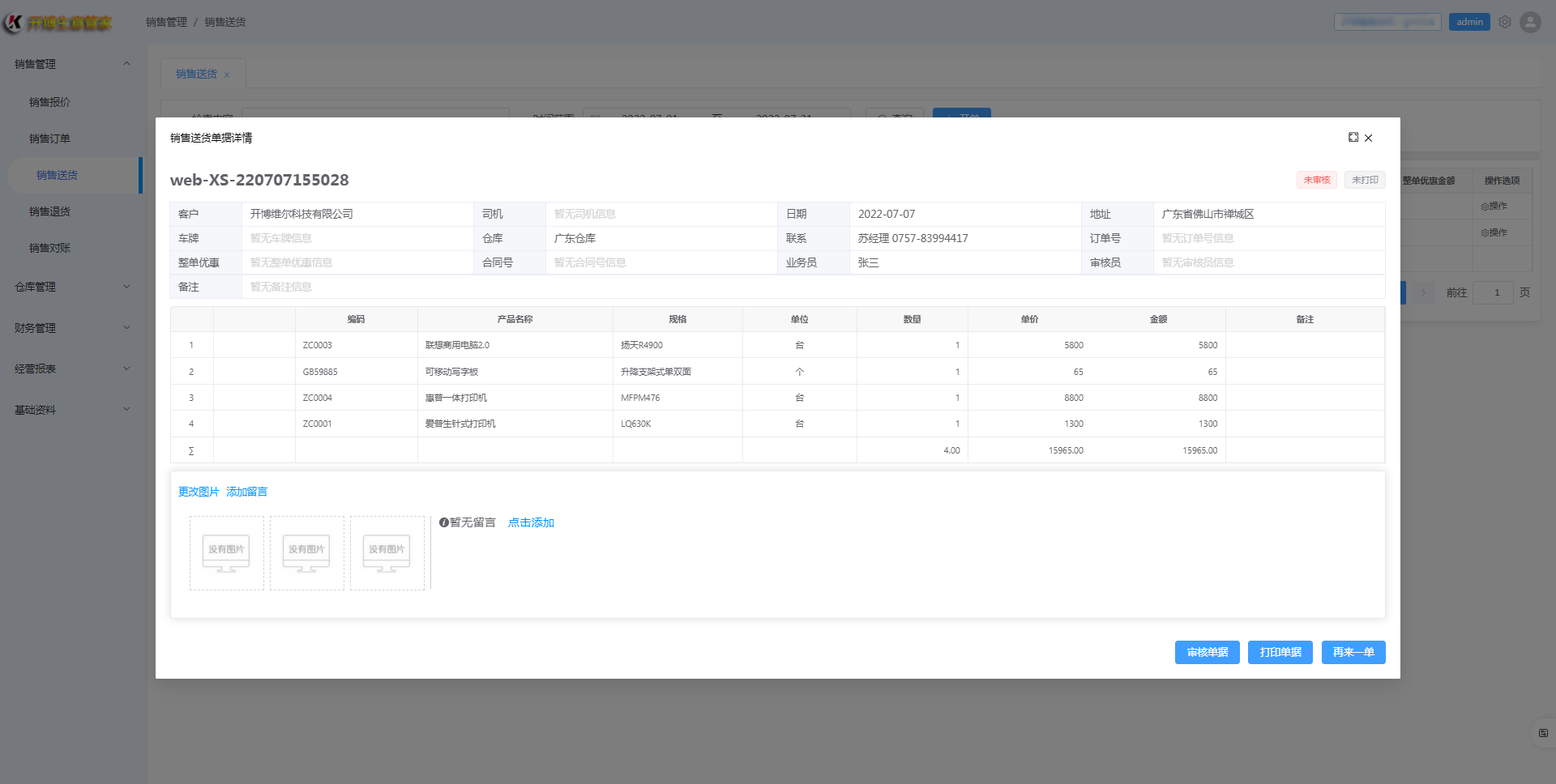
Task: Open 销售订单 in the sidebar
Action: pyautogui.click(x=49, y=138)
